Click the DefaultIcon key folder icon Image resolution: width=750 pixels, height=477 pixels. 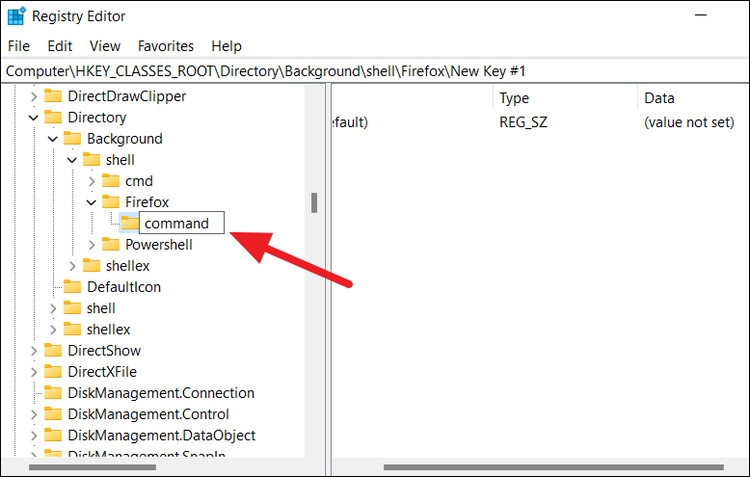pyautogui.click(x=72, y=287)
